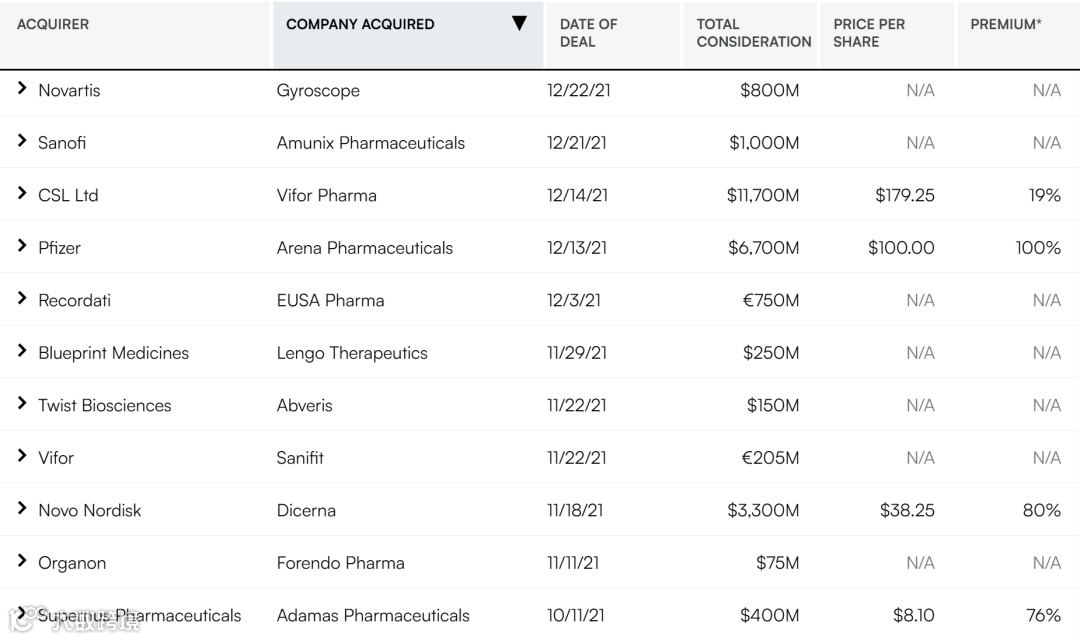Expand the Blueprint Medicines row
This screenshot has height=640, width=1080.
[22, 351]
